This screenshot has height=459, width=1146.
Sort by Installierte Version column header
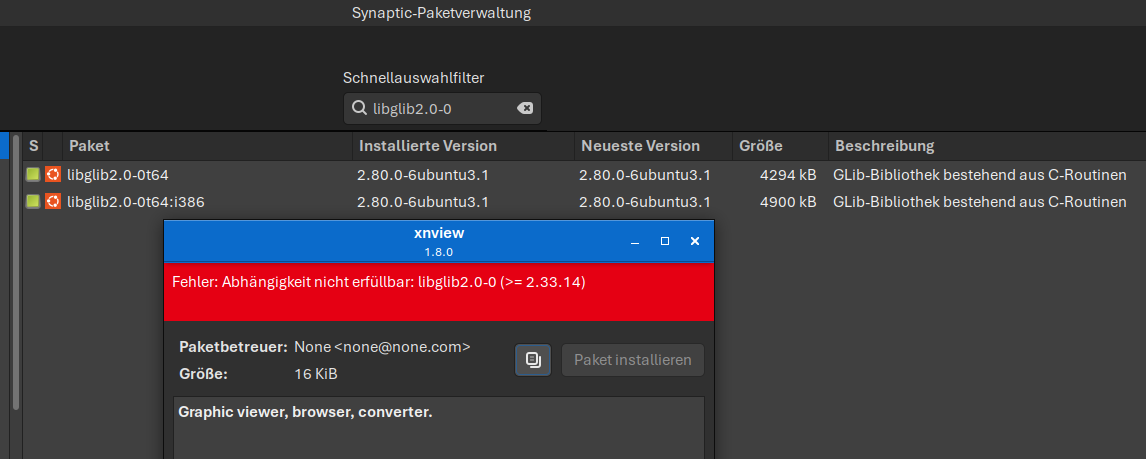tap(427, 146)
